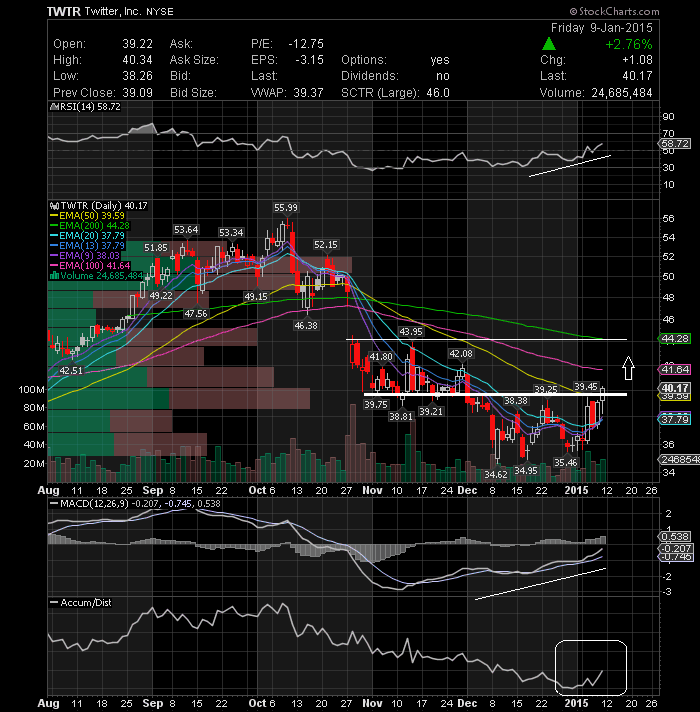700x712 pixels.
Task: Click the High value 40.34
Action: tap(137, 60)
